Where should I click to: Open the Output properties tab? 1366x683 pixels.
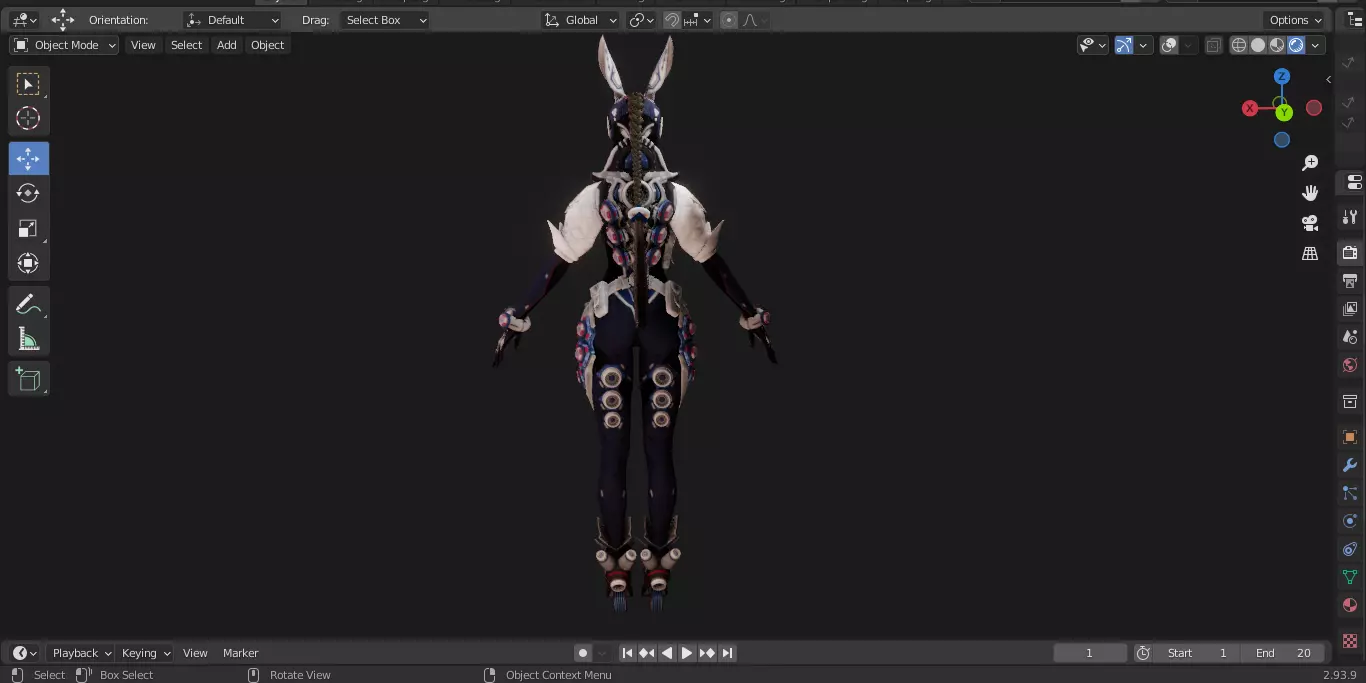click(x=1350, y=280)
